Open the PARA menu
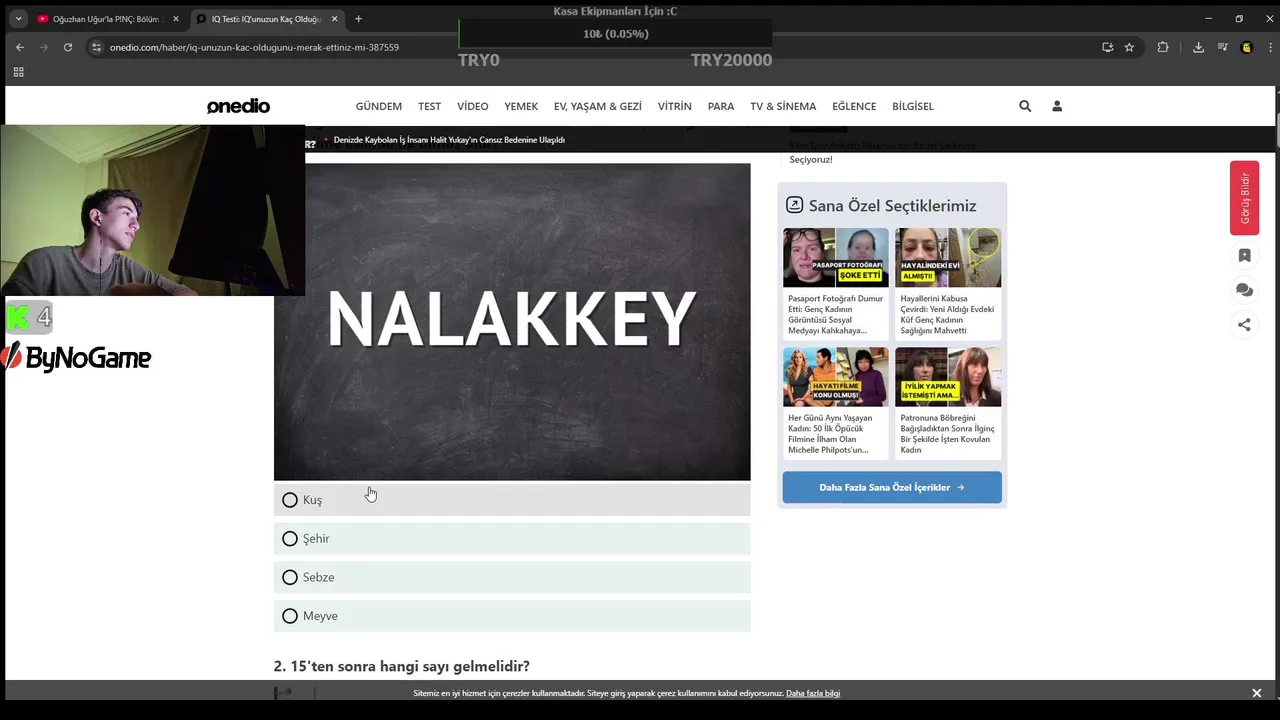This screenshot has width=1280, height=720. click(x=721, y=106)
